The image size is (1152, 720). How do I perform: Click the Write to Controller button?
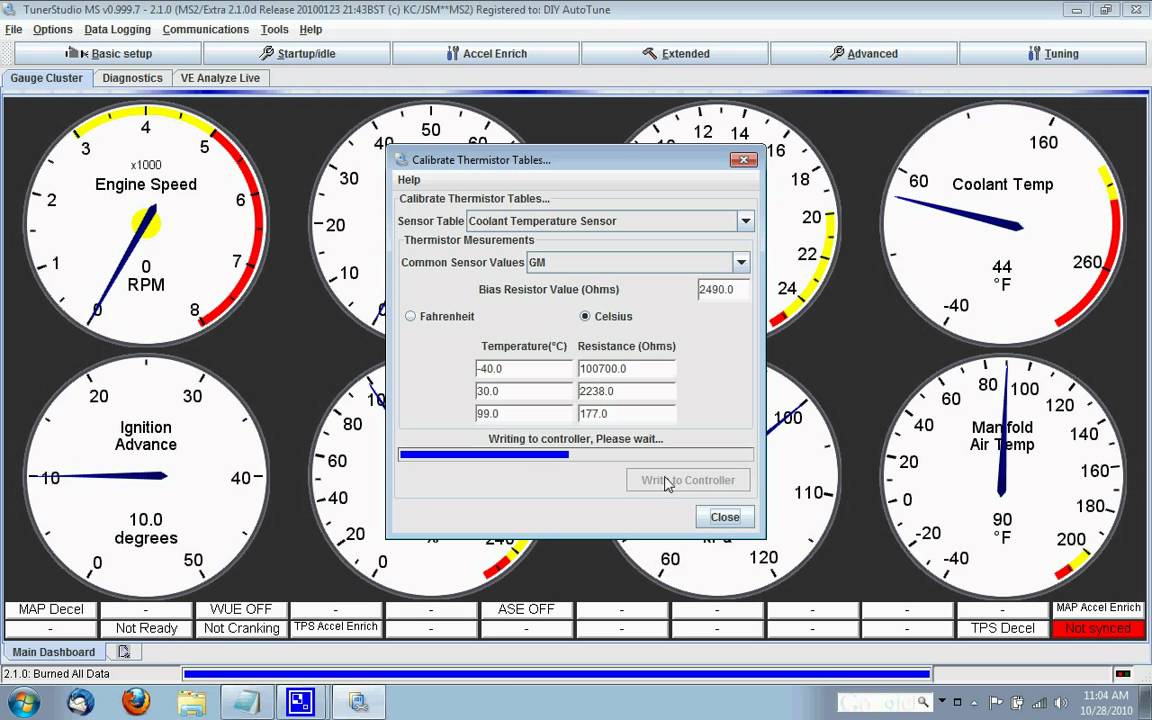pyautogui.click(x=688, y=480)
